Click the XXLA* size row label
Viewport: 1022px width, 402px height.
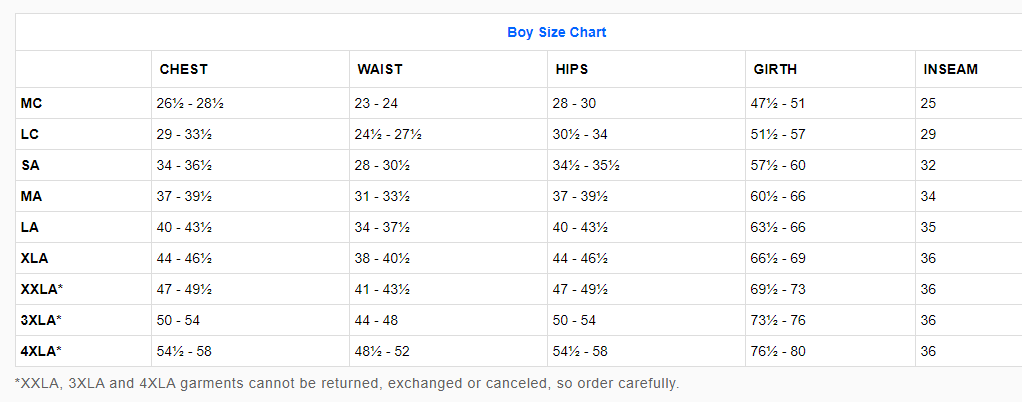click(42, 289)
